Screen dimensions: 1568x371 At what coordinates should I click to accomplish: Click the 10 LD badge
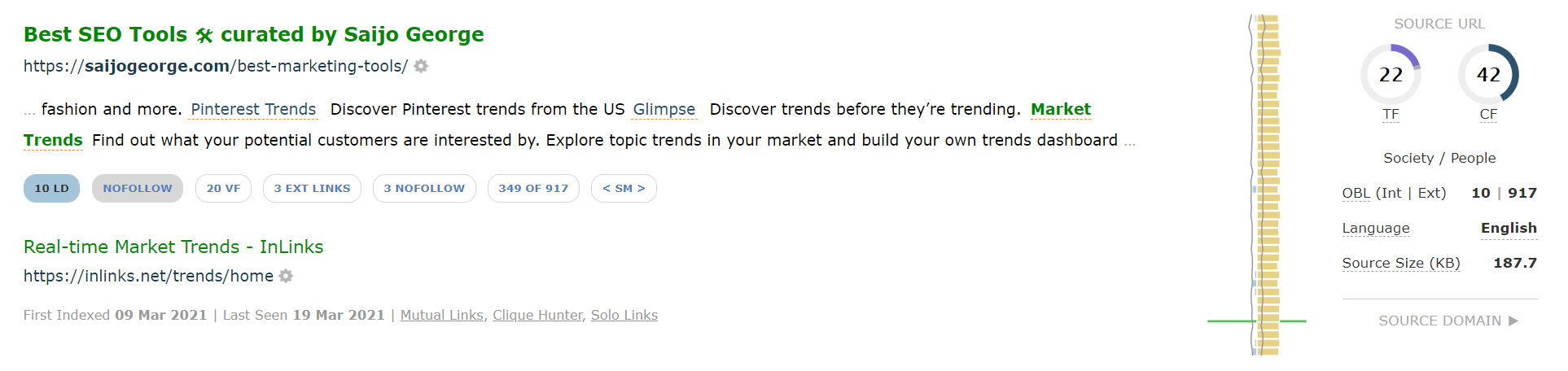coord(51,188)
